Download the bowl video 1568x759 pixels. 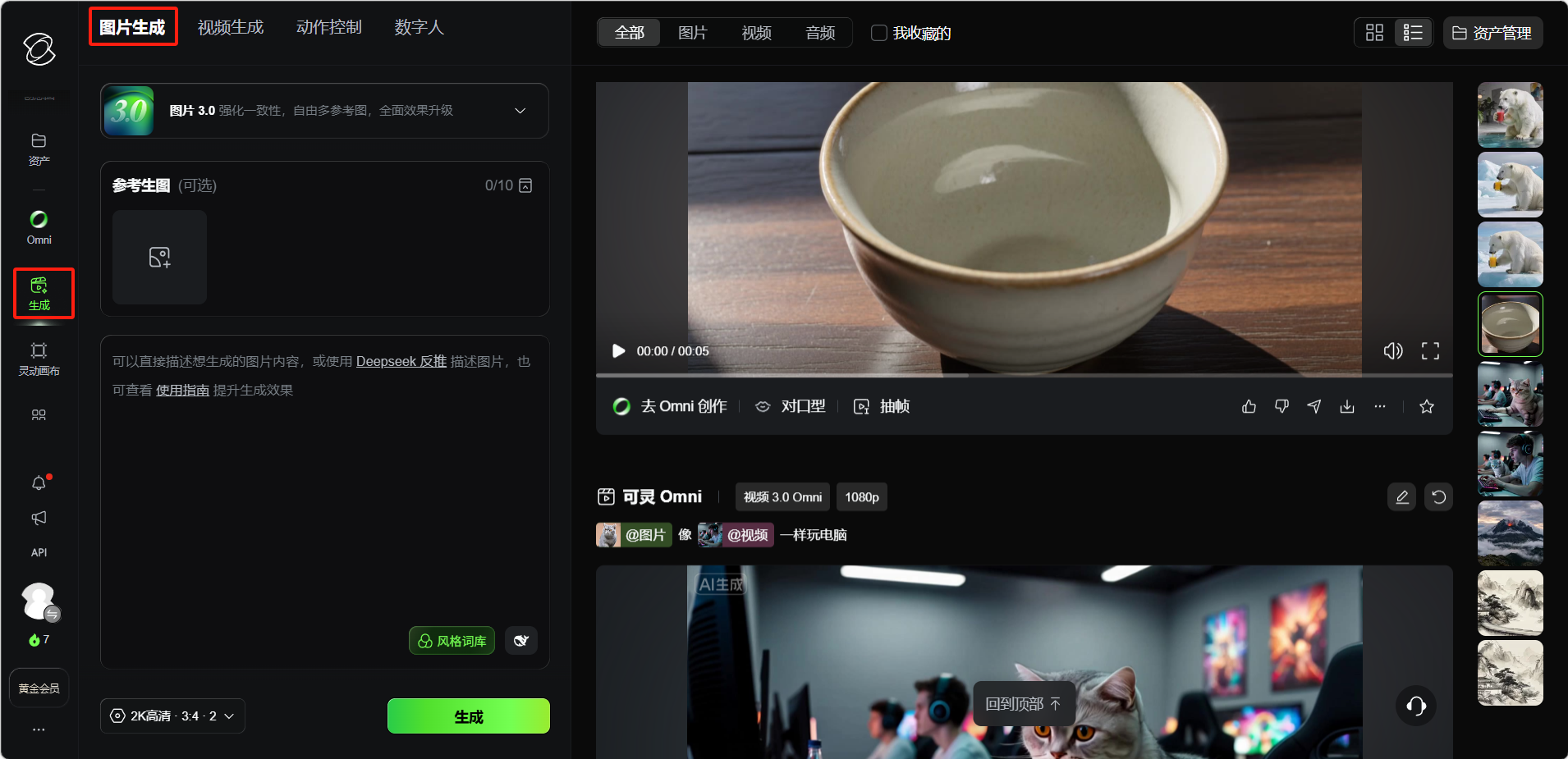click(1347, 407)
